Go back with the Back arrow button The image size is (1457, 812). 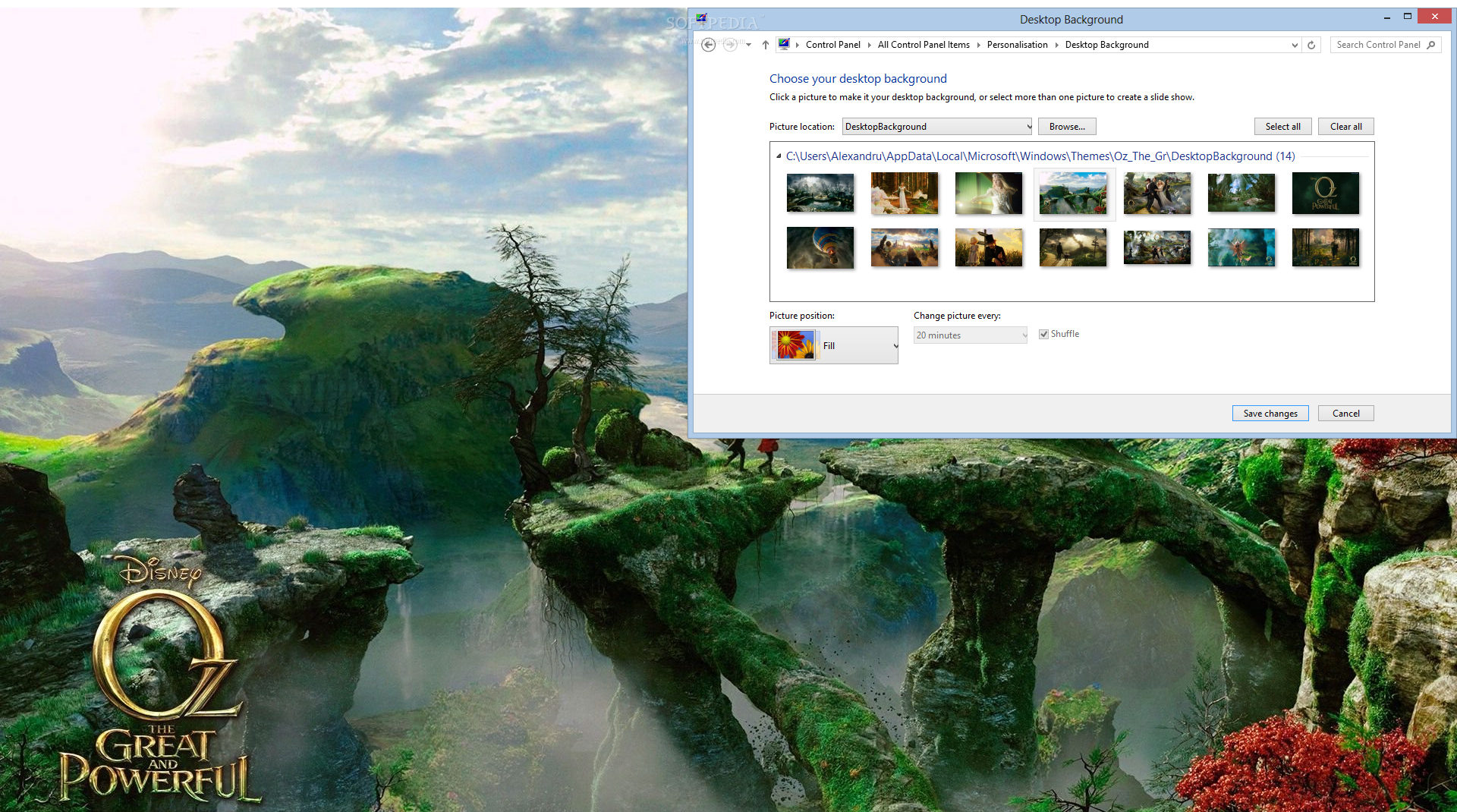[x=708, y=45]
